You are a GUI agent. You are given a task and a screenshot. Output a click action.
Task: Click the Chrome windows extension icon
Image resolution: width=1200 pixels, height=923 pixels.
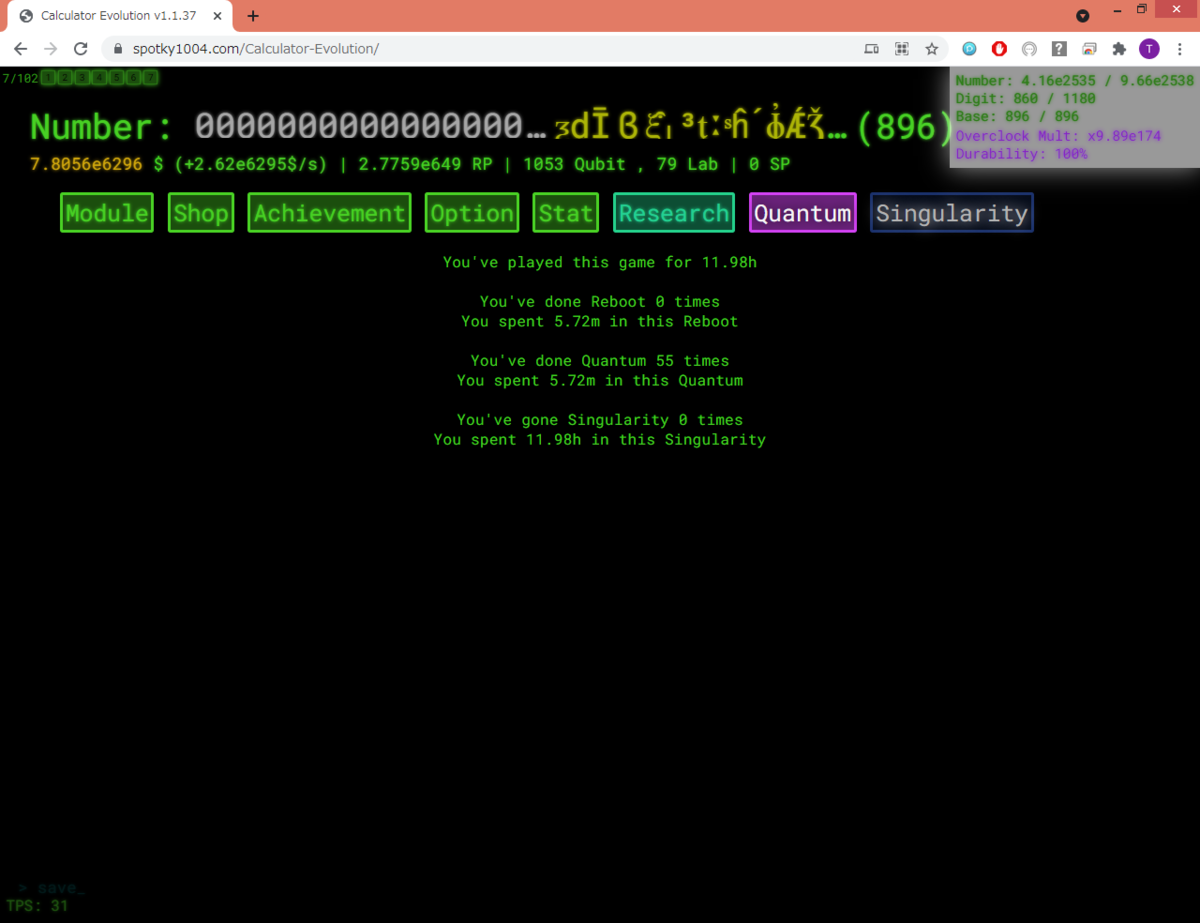1089,48
